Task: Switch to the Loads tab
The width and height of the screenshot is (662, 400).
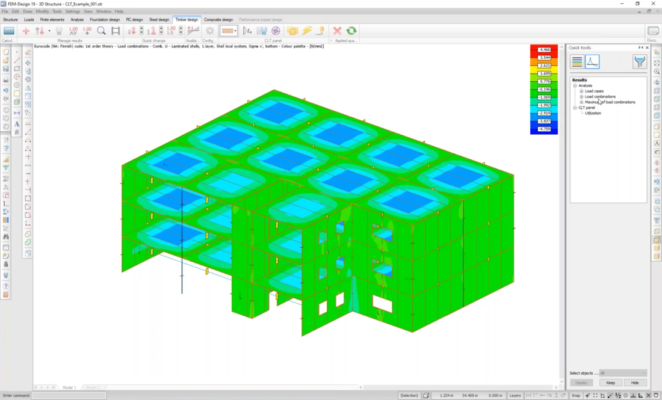Action: point(29,19)
